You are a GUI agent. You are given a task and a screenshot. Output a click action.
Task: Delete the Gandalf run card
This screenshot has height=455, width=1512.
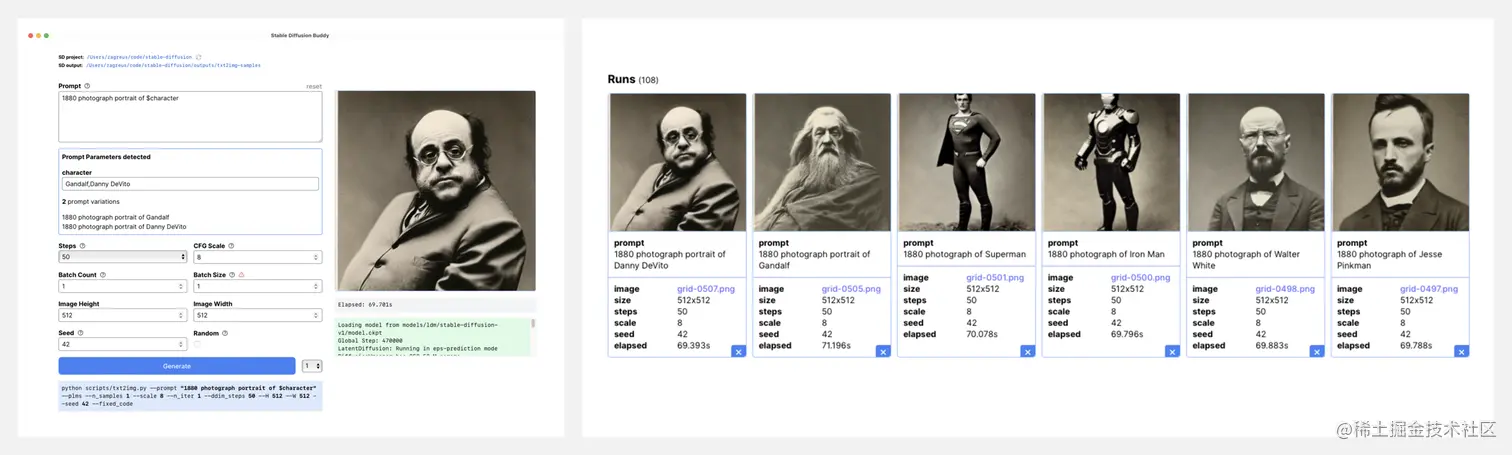[x=883, y=351]
